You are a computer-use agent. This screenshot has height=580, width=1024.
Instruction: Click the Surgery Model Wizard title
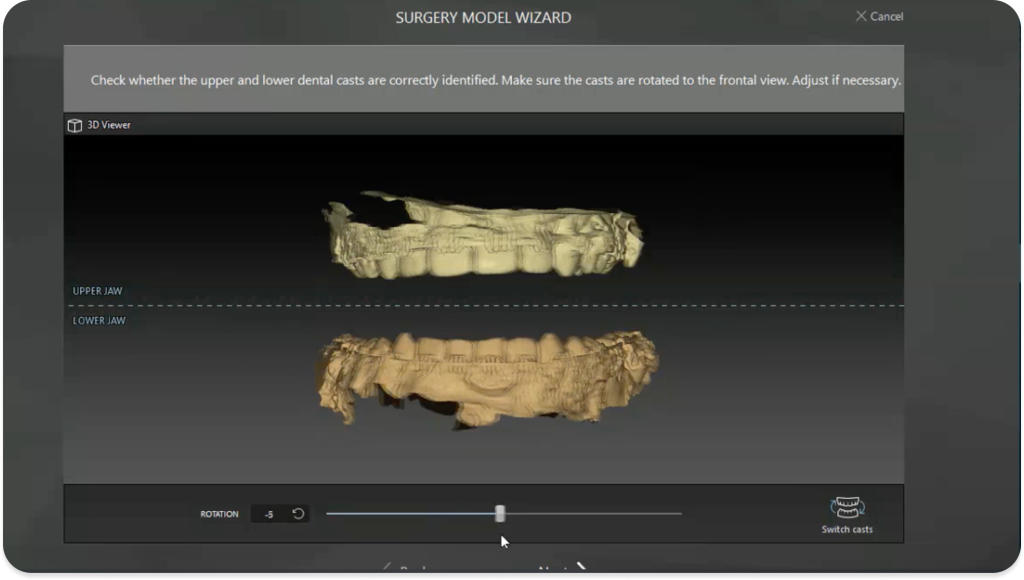[x=484, y=17]
